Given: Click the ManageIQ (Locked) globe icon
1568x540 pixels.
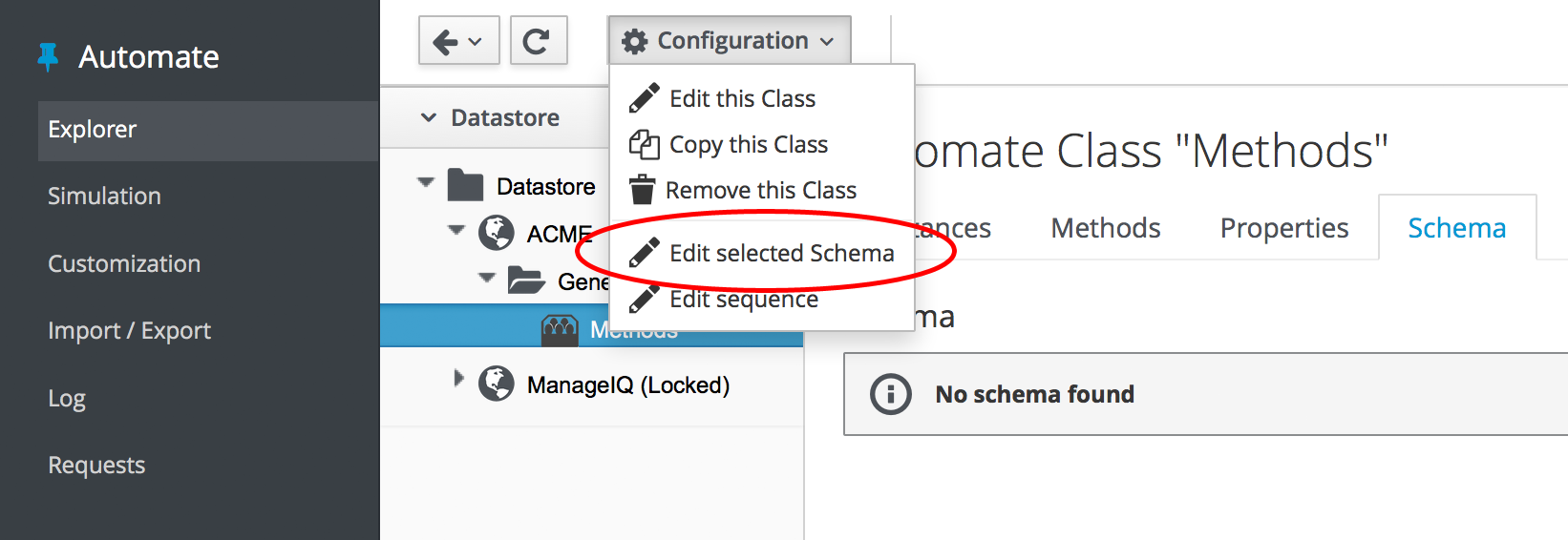Looking at the screenshot, I should (x=496, y=384).
